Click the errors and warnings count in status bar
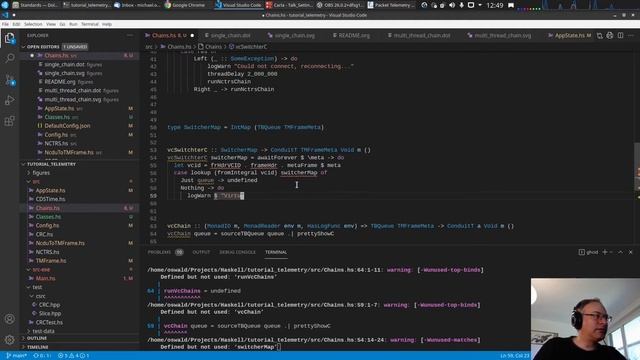This screenshot has height=360, width=640. click(x=73, y=356)
